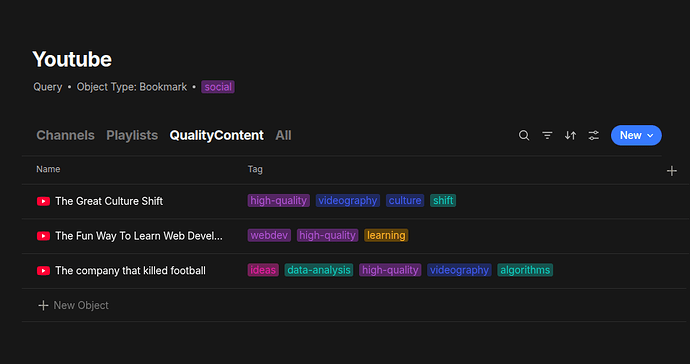
Task: Click high-quality tag in the Web Devel row
Action: click(x=327, y=235)
